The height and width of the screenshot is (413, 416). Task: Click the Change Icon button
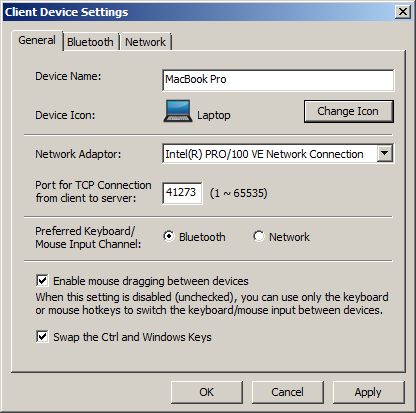[349, 111]
